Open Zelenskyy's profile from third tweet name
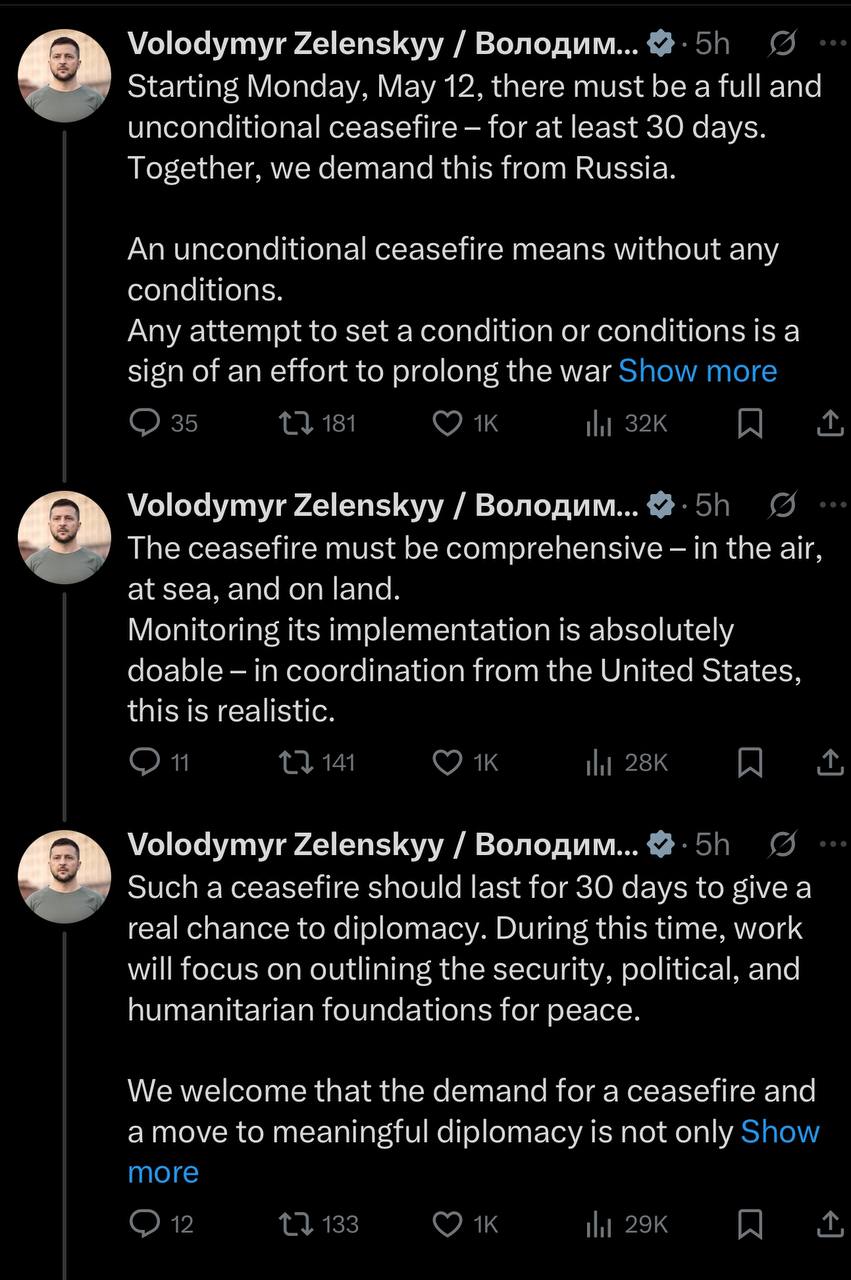The width and height of the screenshot is (851, 1280). [380, 845]
